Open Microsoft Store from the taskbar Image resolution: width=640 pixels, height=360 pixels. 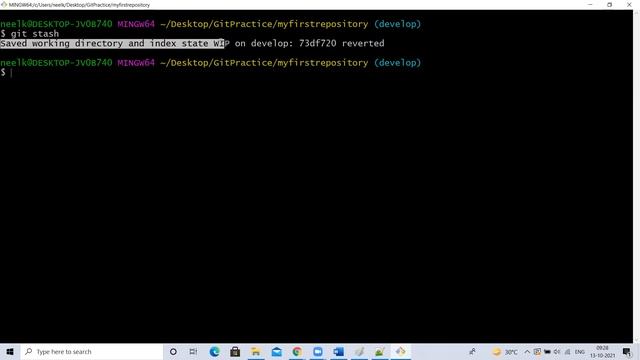(x=235, y=351)
